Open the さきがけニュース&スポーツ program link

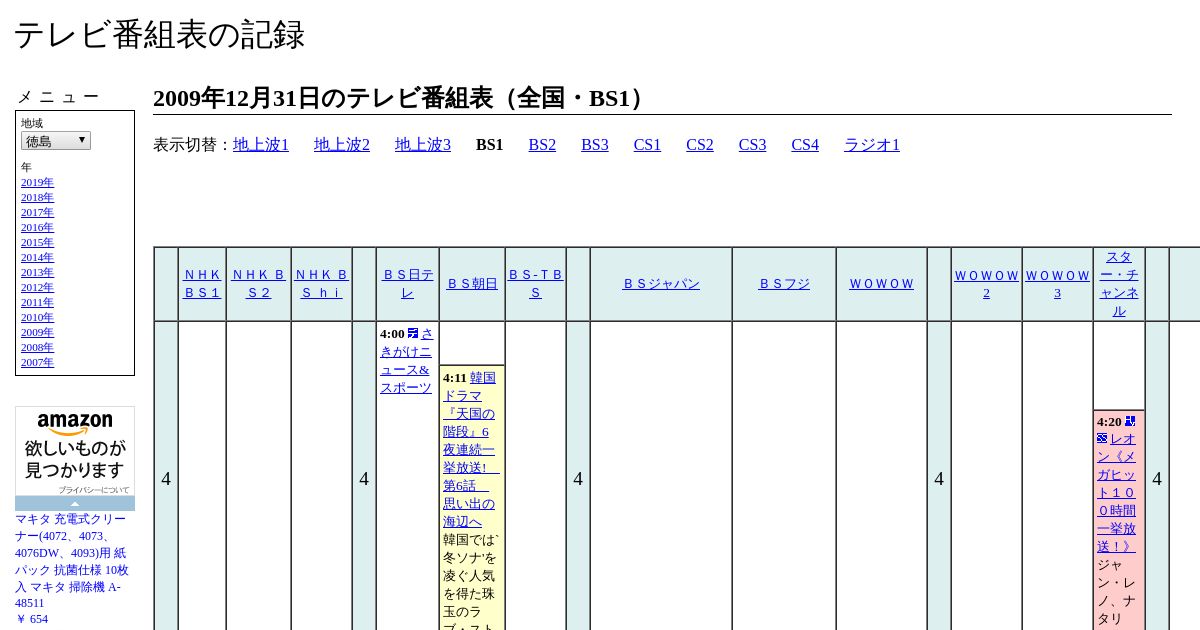coord(407,360)
